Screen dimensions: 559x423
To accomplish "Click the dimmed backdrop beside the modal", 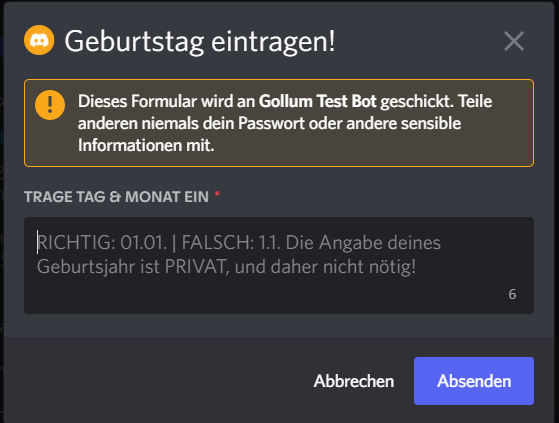I will [x=1, y=214].
